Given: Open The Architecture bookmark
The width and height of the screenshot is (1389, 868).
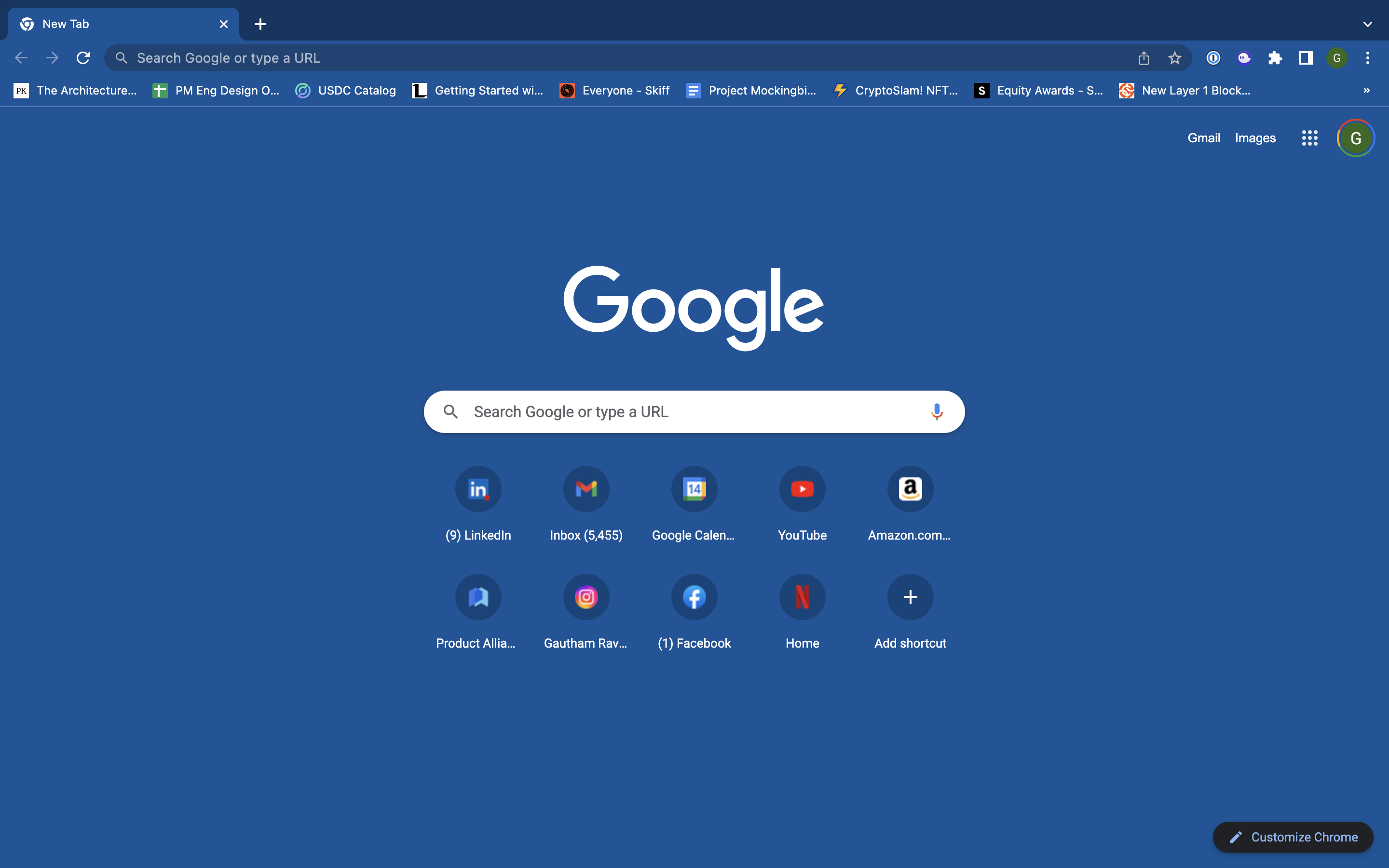Looking at the screenshot, I should click(75, 90).
